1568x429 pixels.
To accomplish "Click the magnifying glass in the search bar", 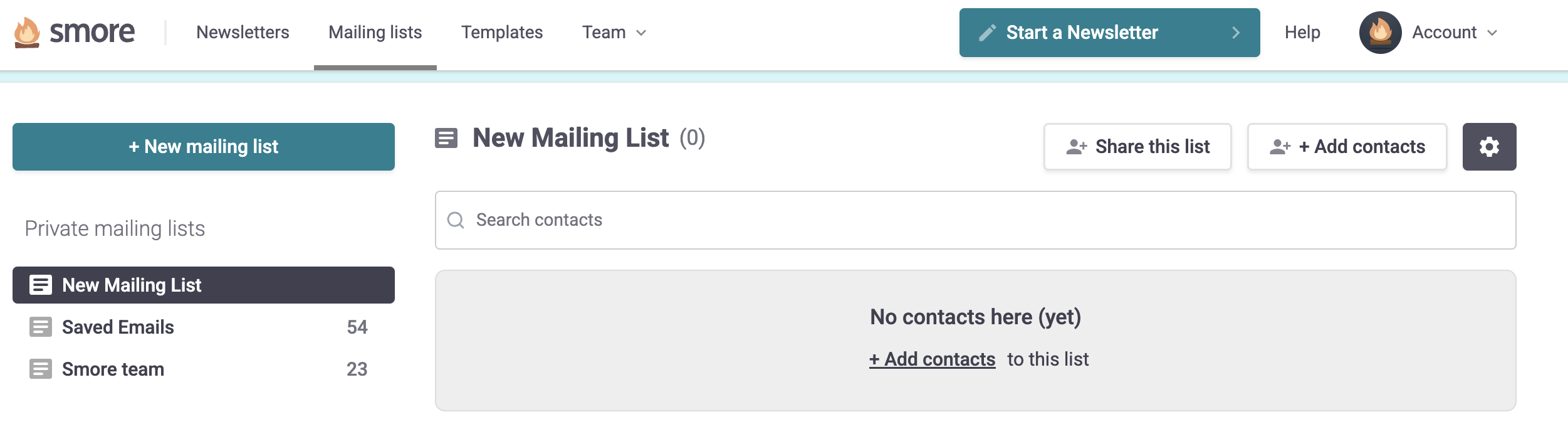I will (456, 220).
